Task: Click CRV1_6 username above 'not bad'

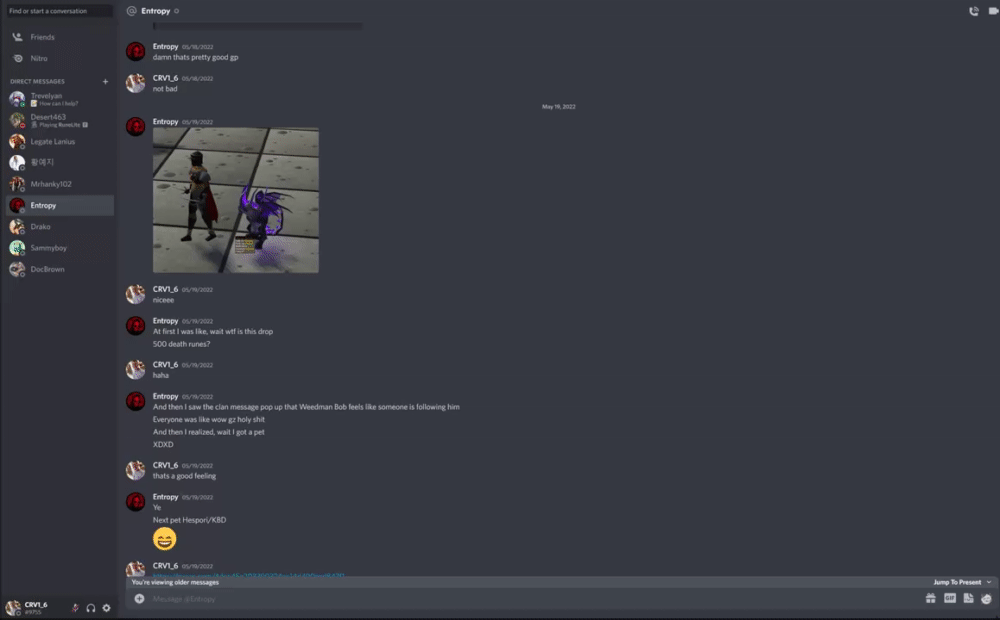Action: click(x=165, y=78)
